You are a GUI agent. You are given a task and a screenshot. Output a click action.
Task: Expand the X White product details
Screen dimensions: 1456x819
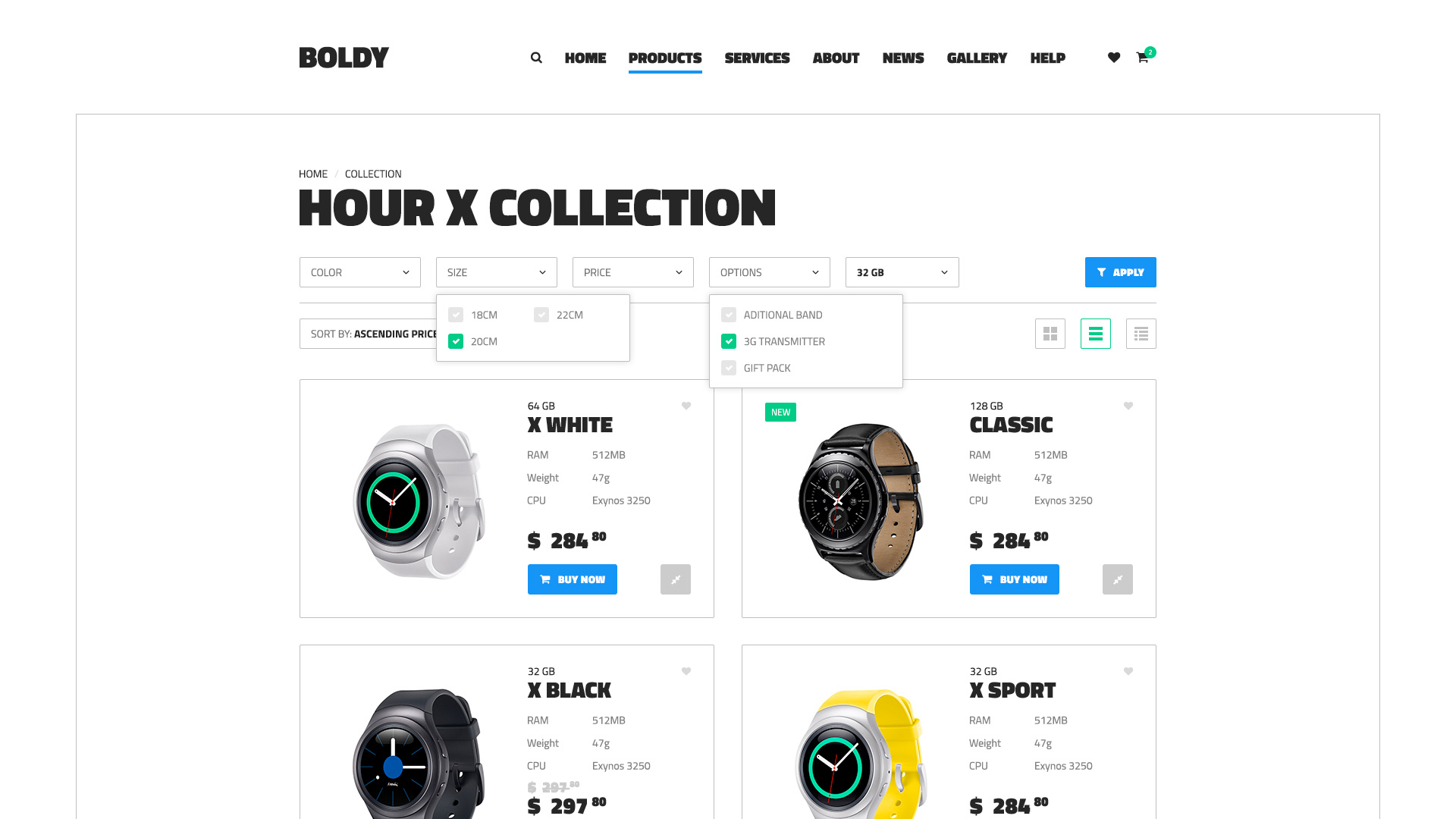pyautogui.click(x=676, y=579)
